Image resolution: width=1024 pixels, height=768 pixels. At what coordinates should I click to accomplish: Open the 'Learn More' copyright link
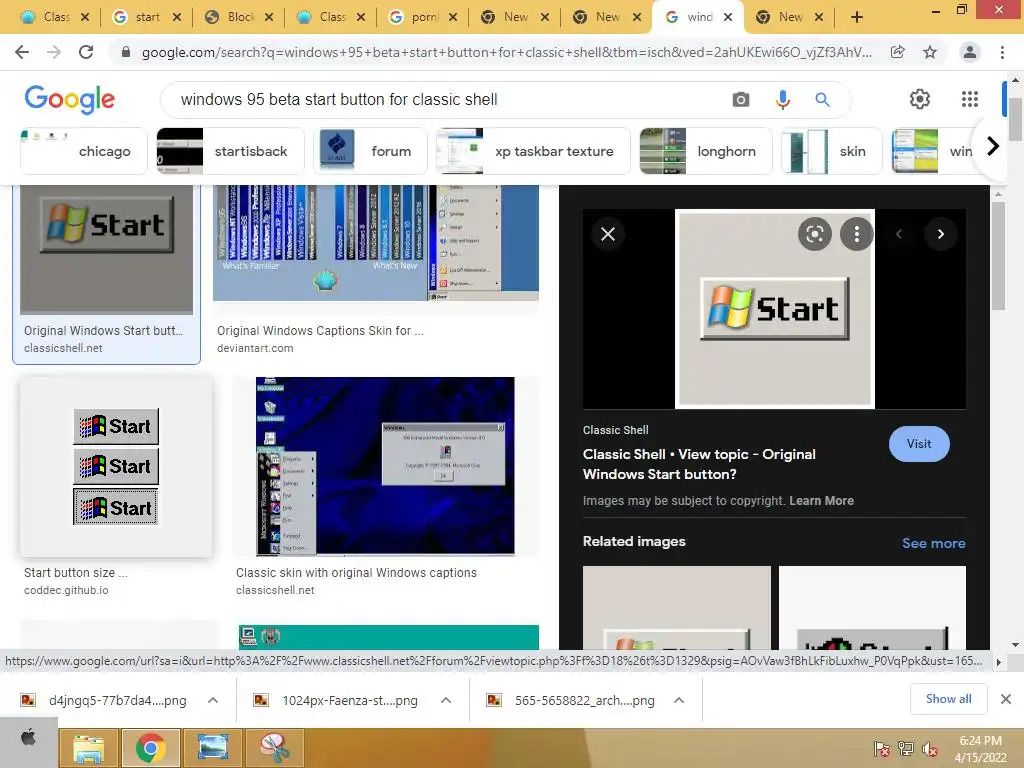point(821,501)
